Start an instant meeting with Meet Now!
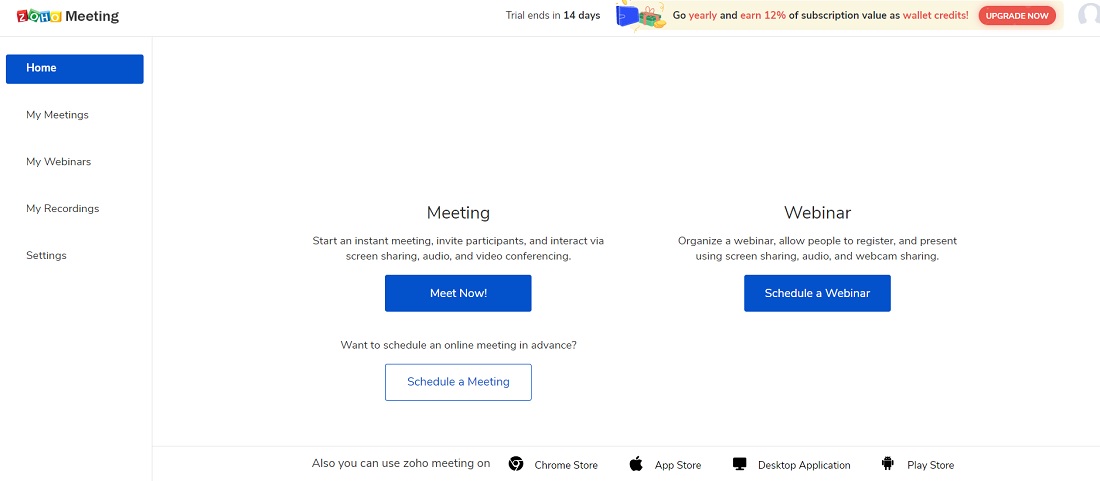 458,294
